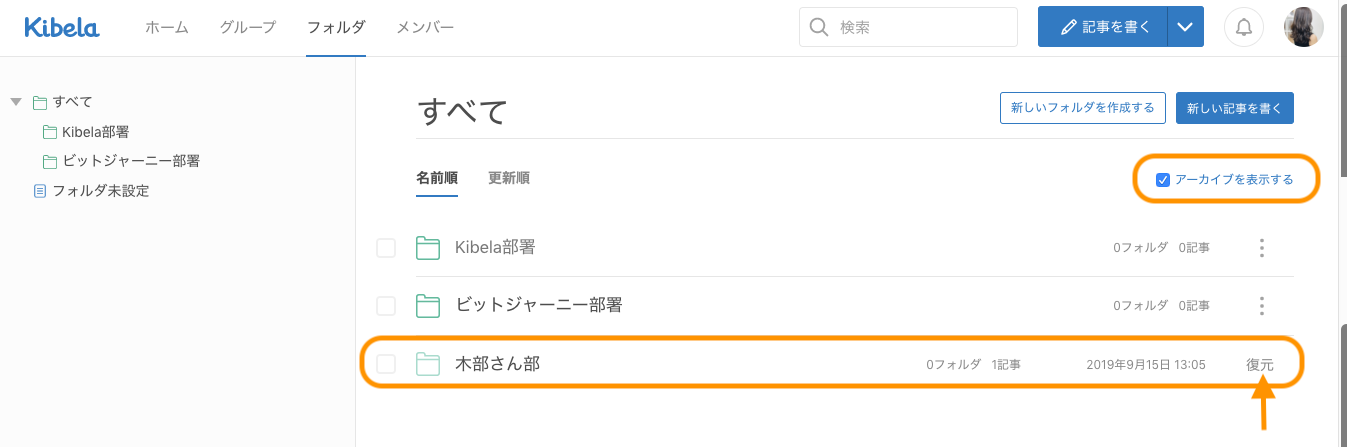Click the ビットジャーニー部署 folder icon in list
Image resolution: width=1347 pixels, height=447 pixels.
click(x=428, y=305)
